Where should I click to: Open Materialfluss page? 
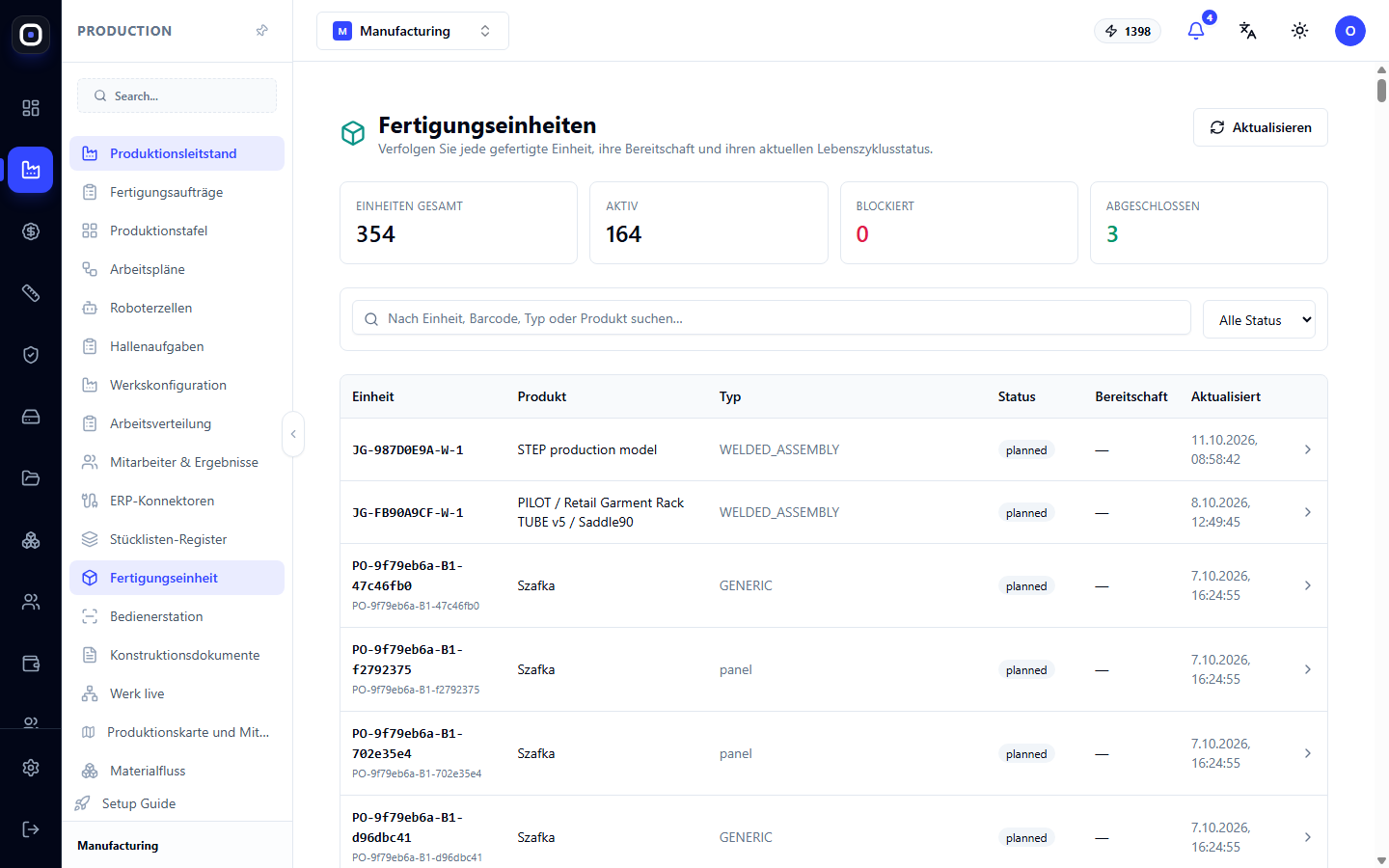(x=177, y=771)
